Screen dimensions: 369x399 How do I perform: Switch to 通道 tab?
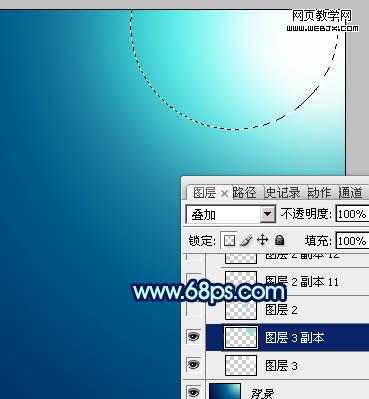coord(350,193)
